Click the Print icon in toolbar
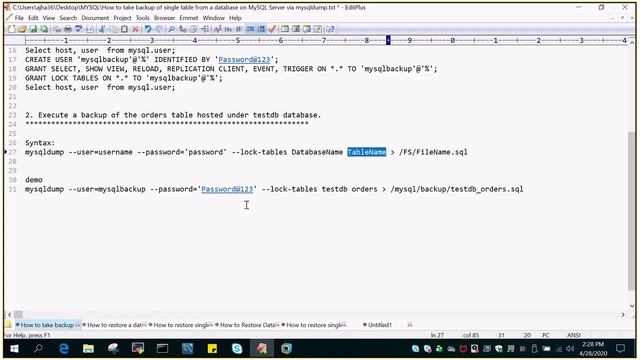The image size is (640, 360). click(68, 29)
